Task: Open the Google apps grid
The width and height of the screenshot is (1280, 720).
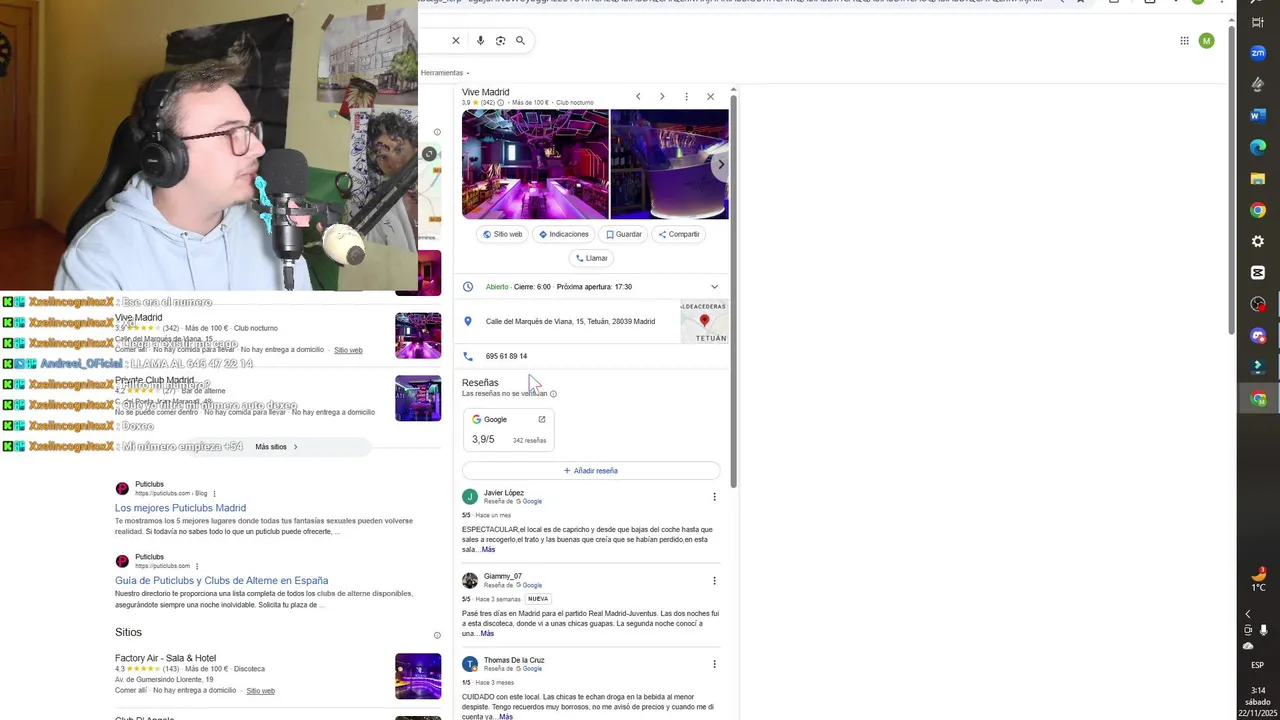Action: coord(1184,41)
